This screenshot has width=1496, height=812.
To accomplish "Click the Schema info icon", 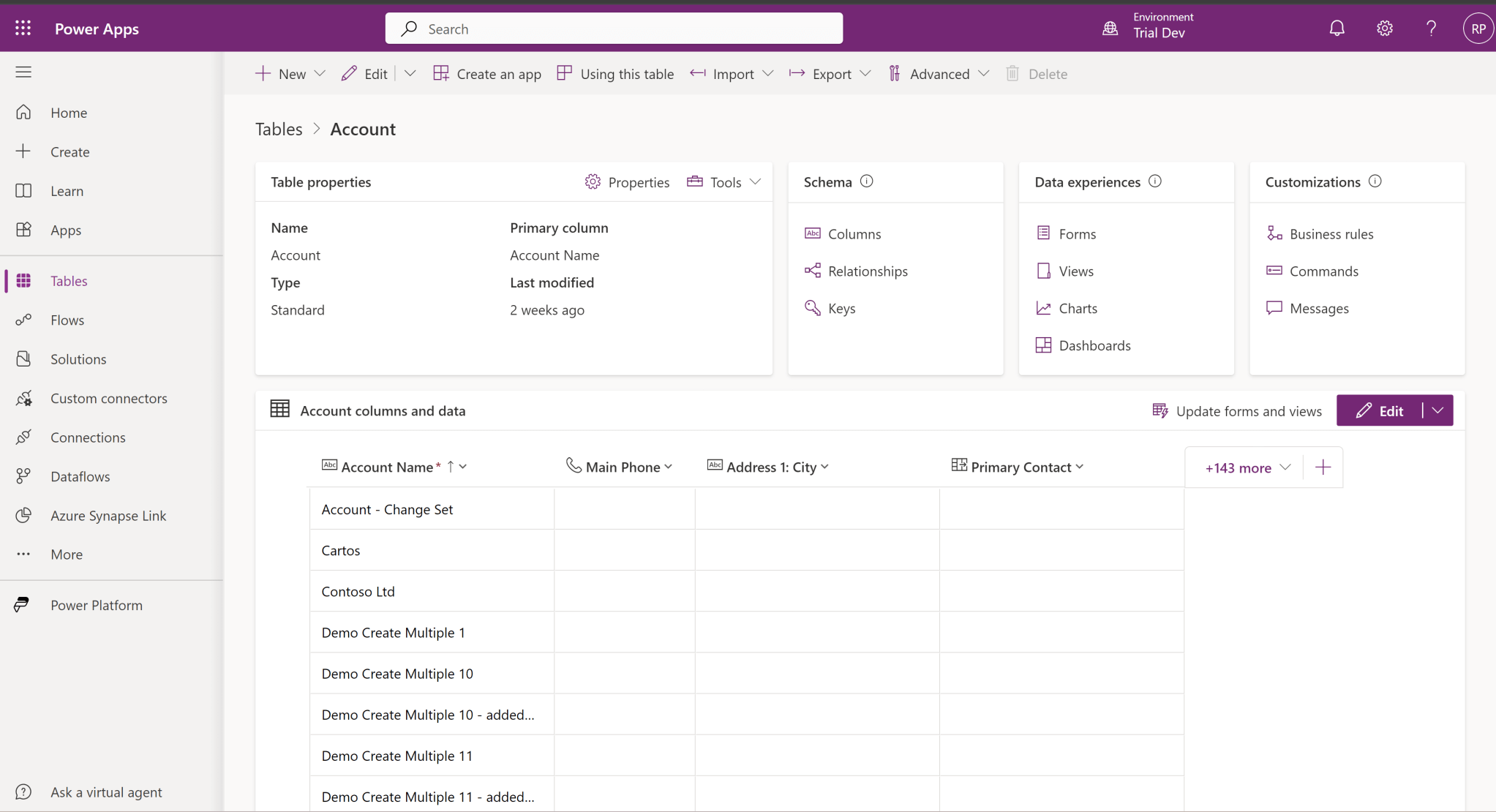I will (867, 181).
